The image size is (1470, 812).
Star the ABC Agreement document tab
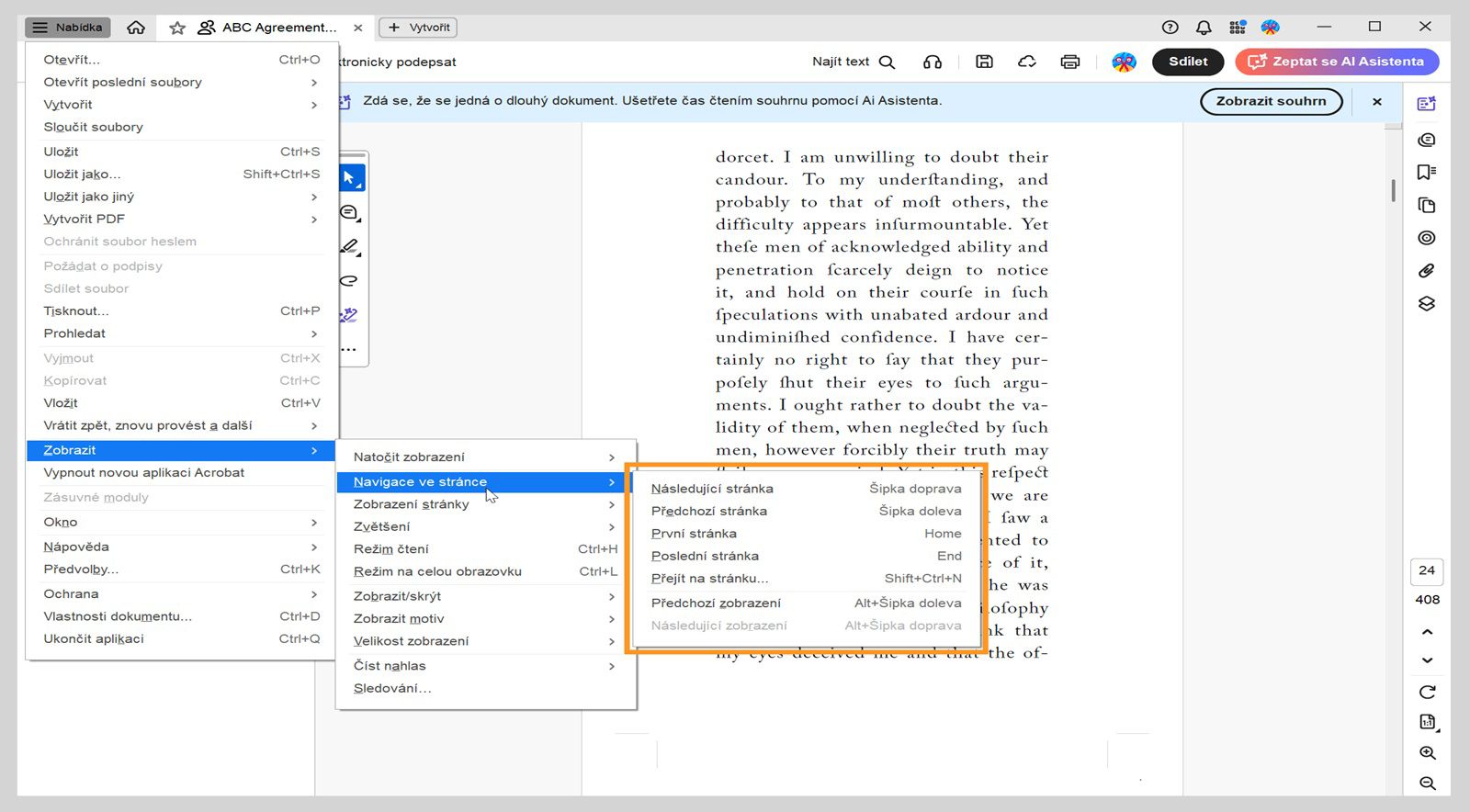[x=177, y=28]
